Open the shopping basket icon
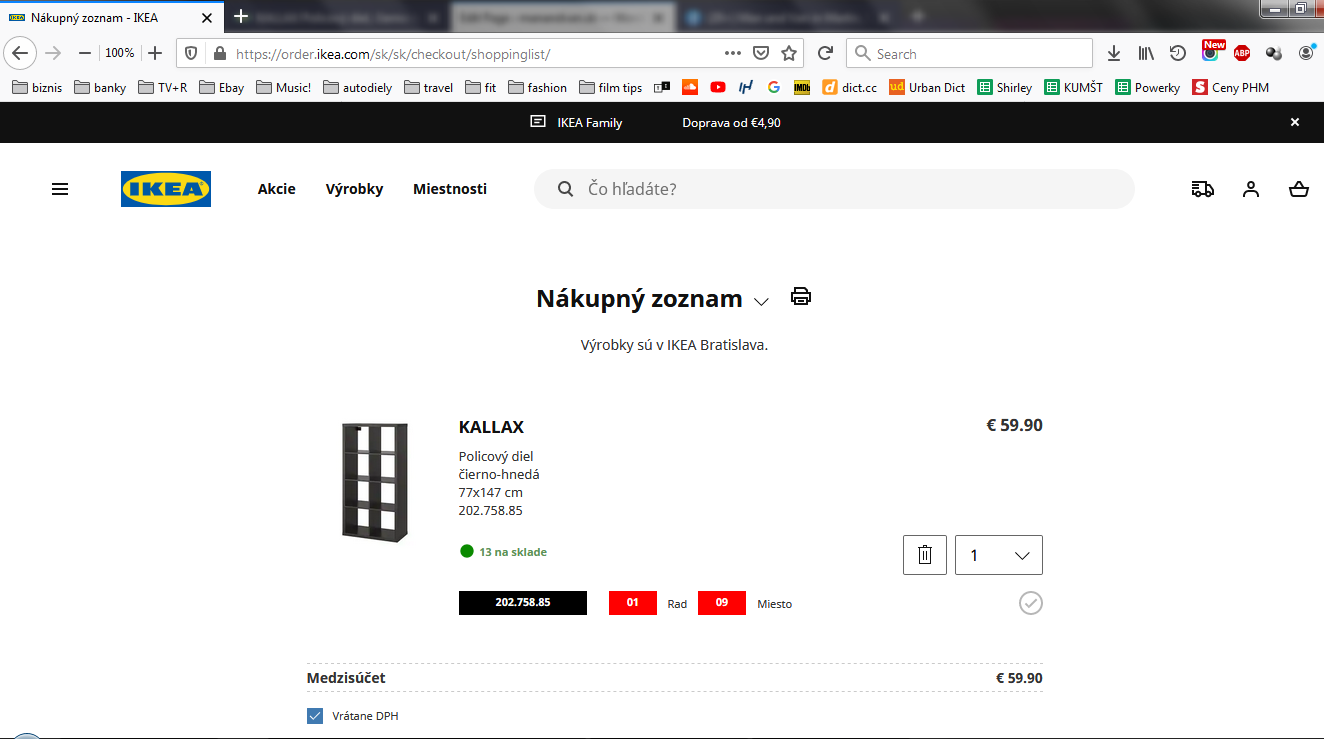The image size is (1324, 739). click(x=1299, y=189)
